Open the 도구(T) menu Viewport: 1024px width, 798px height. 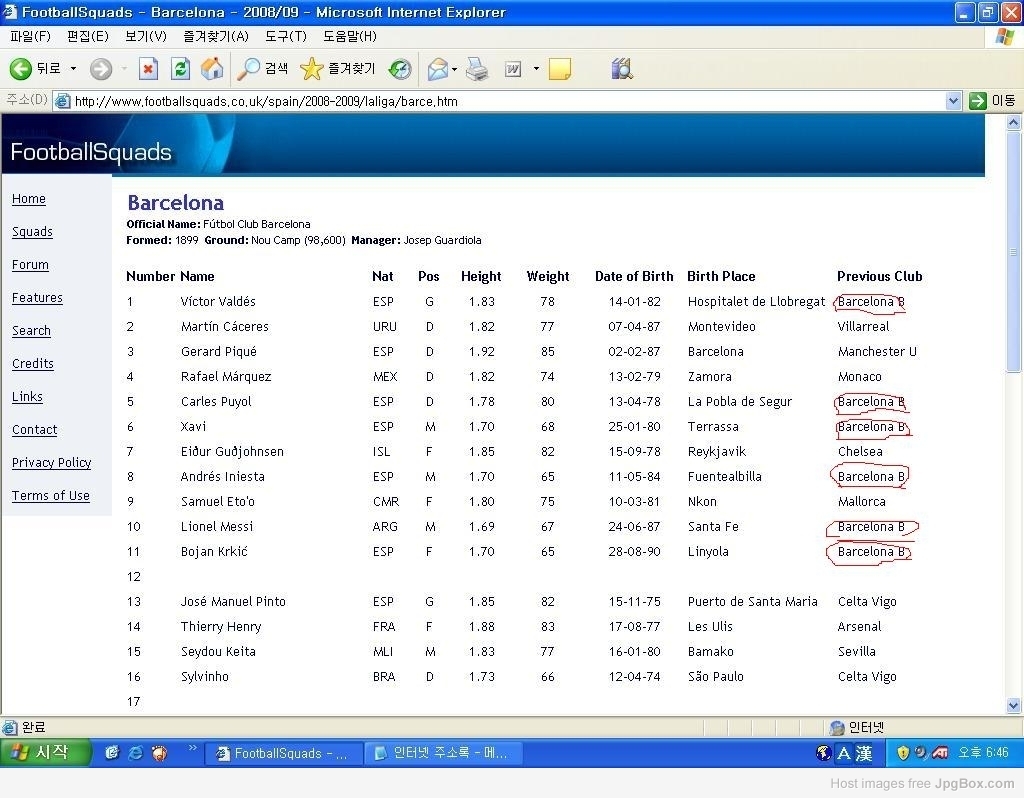click(x=285, y=36)
